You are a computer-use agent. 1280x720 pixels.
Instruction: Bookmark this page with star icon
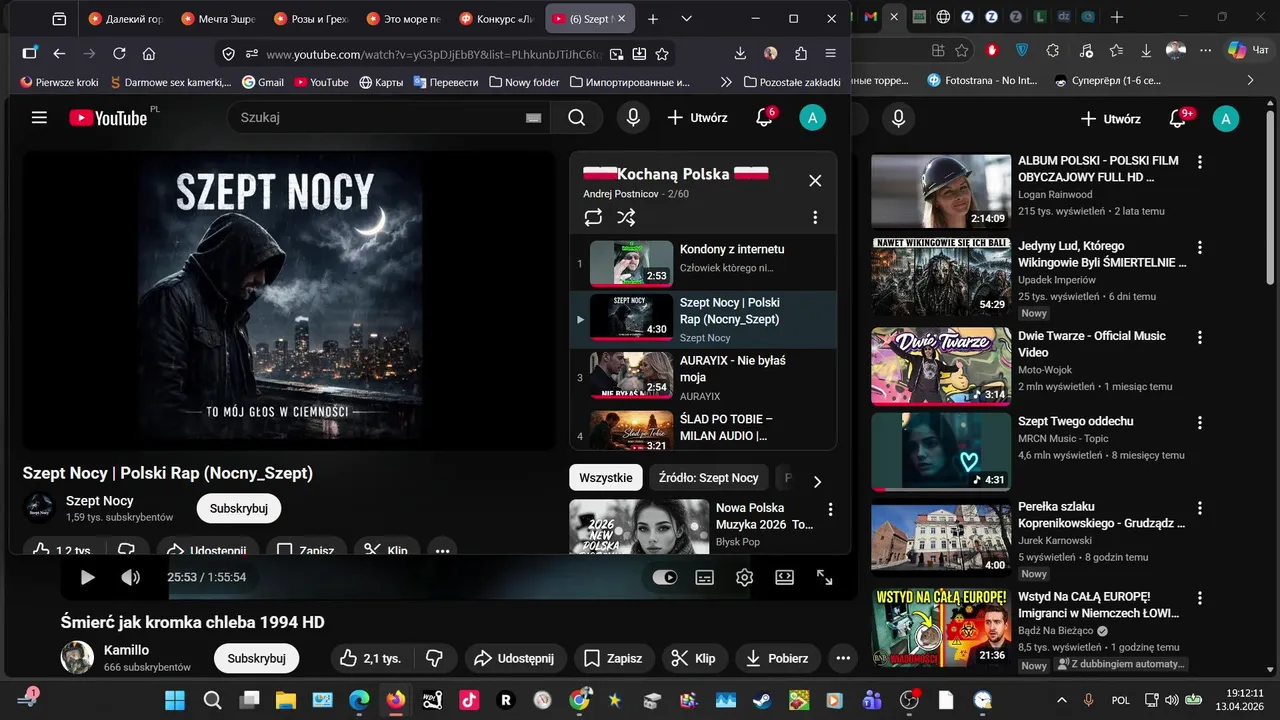pyautogui.click(x=662, y=54)
